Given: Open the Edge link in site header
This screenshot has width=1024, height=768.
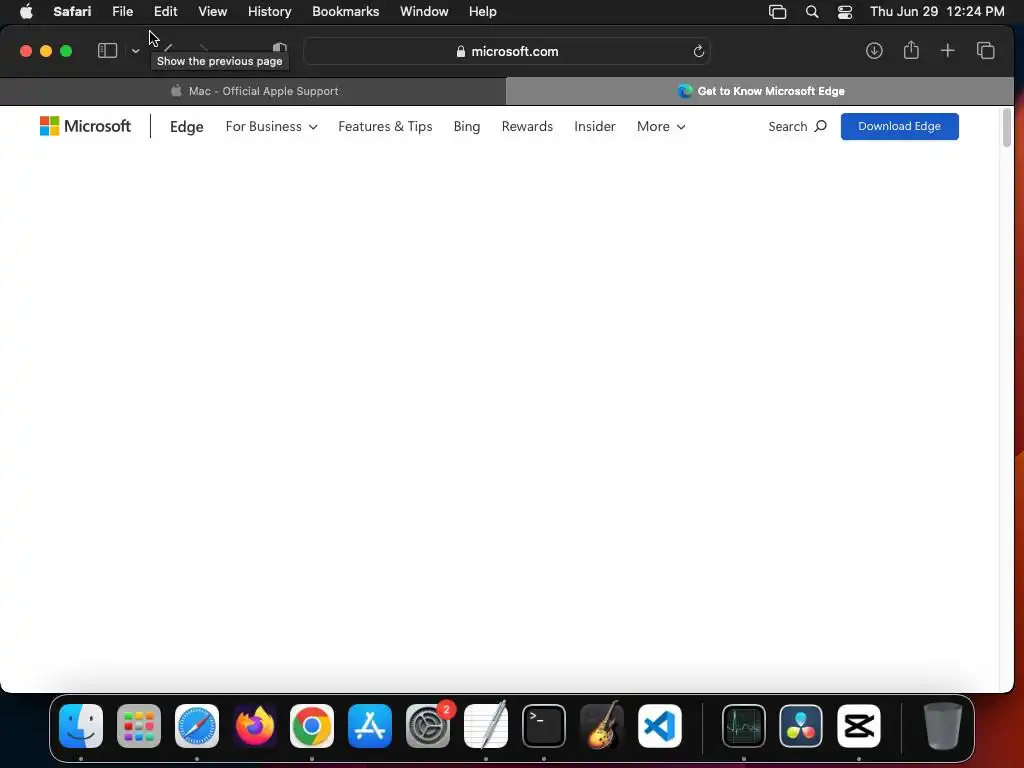Looking at the screenshot, I should click(x=187, y=127).
